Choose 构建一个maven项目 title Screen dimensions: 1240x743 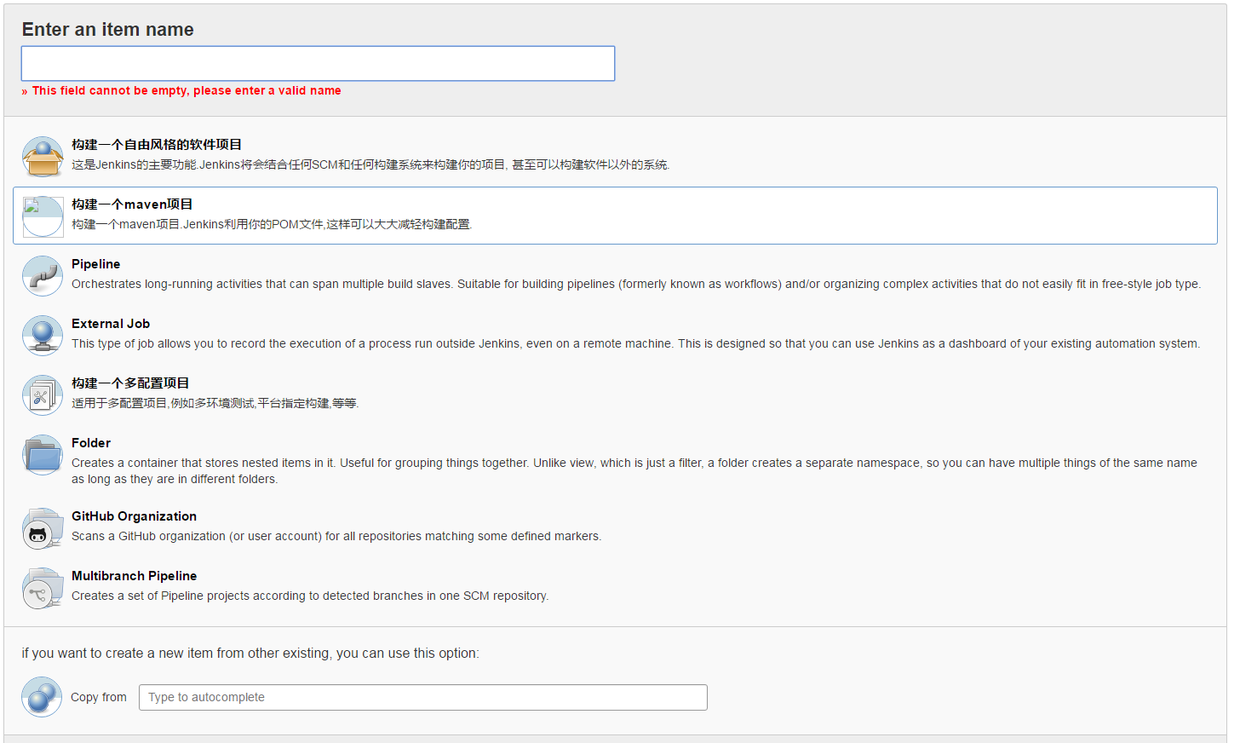click(x=132, y=204)
